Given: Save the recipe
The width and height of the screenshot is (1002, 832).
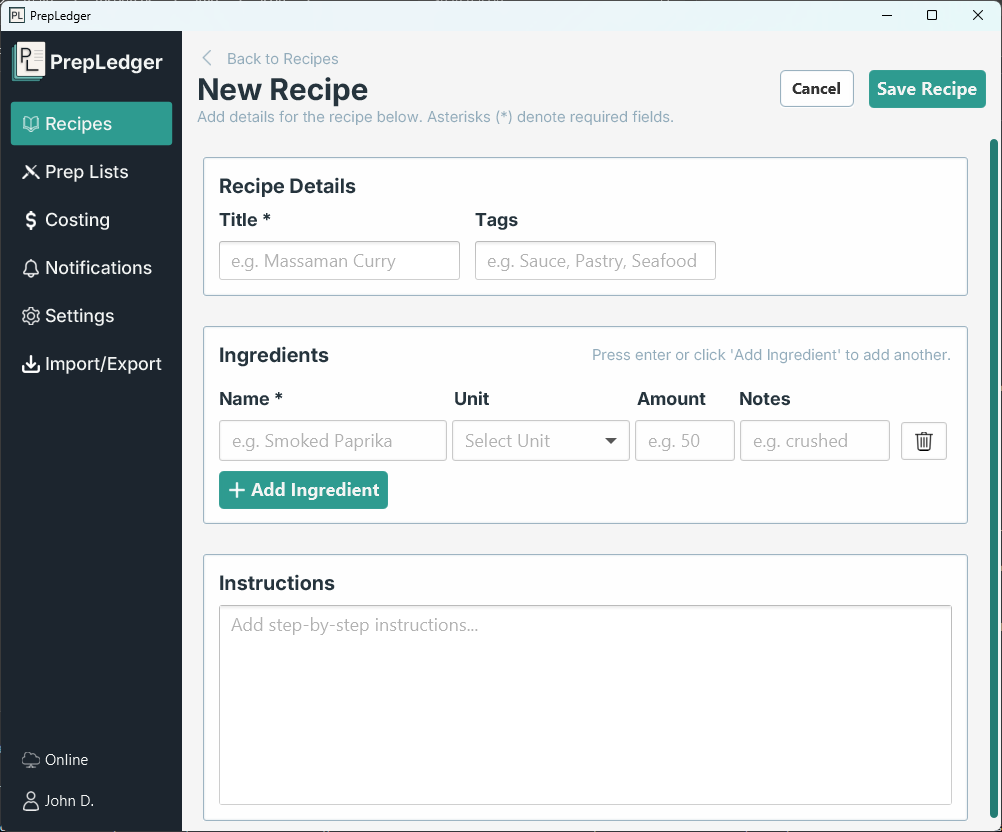Looking at the screenshot, I should (x=927, y=89).
